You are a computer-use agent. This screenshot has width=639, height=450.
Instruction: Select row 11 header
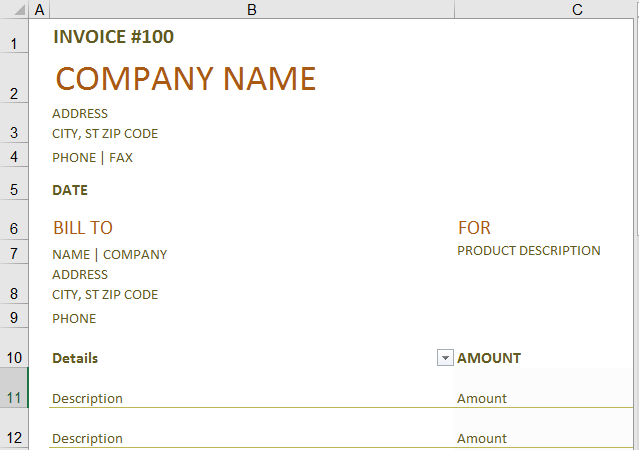(x=14, y=397)
